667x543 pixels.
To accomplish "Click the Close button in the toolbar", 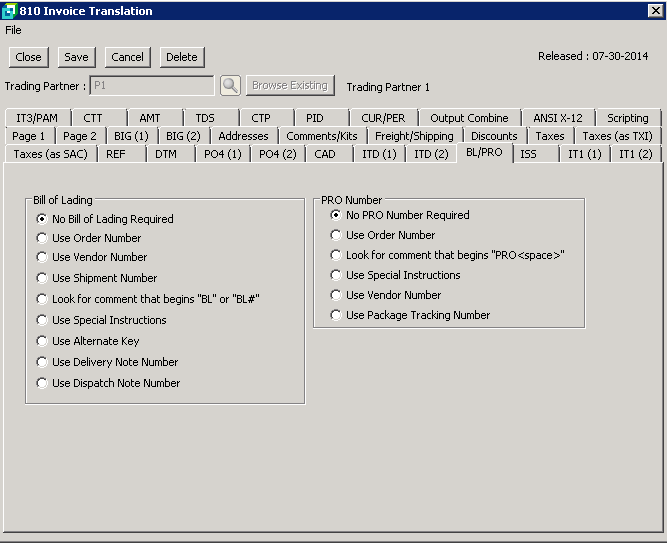I will [28, 57].
